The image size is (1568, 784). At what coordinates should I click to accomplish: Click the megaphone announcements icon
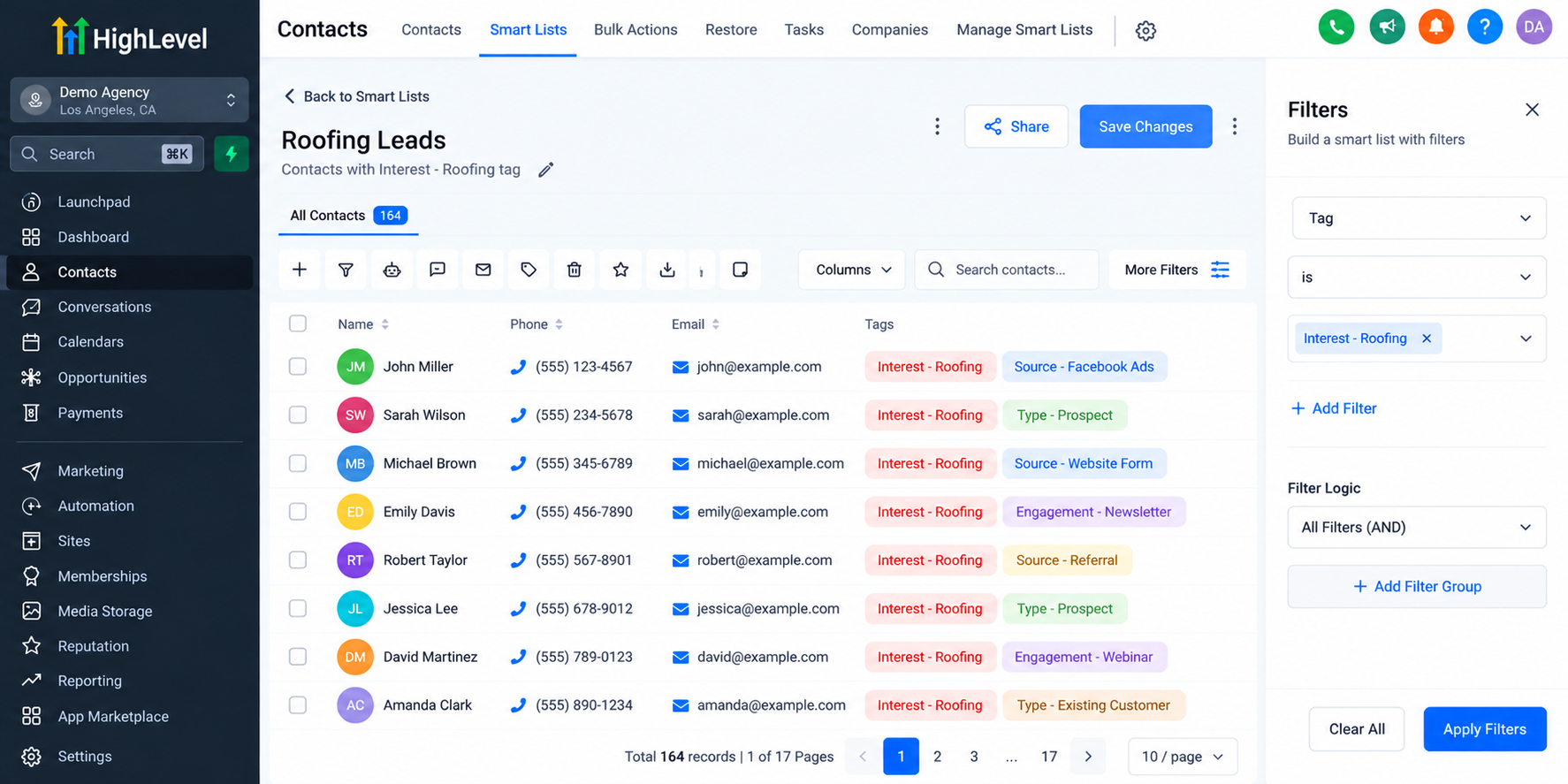tap(1387, 27)
